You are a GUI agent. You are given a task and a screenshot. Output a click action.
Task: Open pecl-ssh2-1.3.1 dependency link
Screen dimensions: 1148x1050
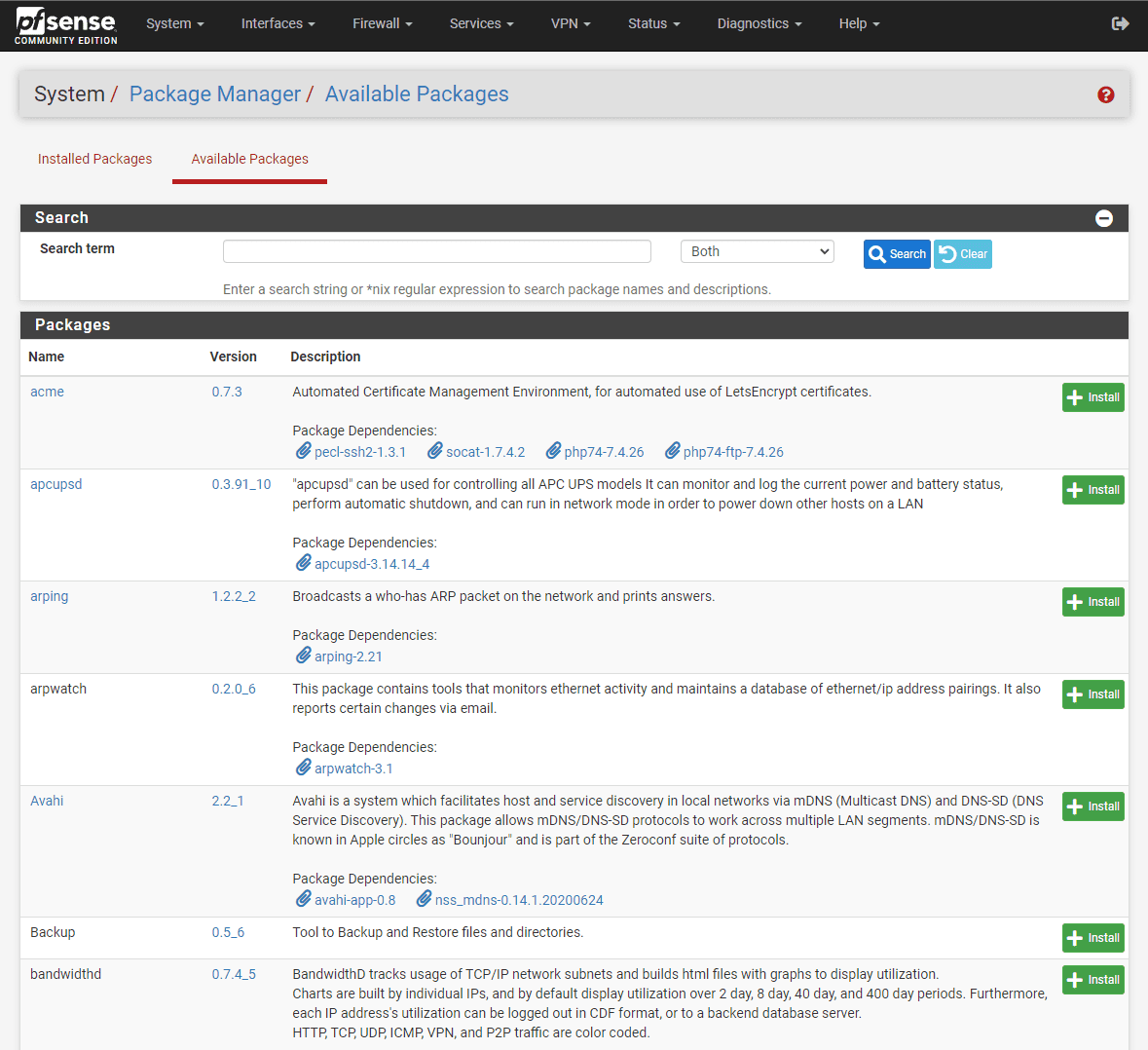coord(359,452)
